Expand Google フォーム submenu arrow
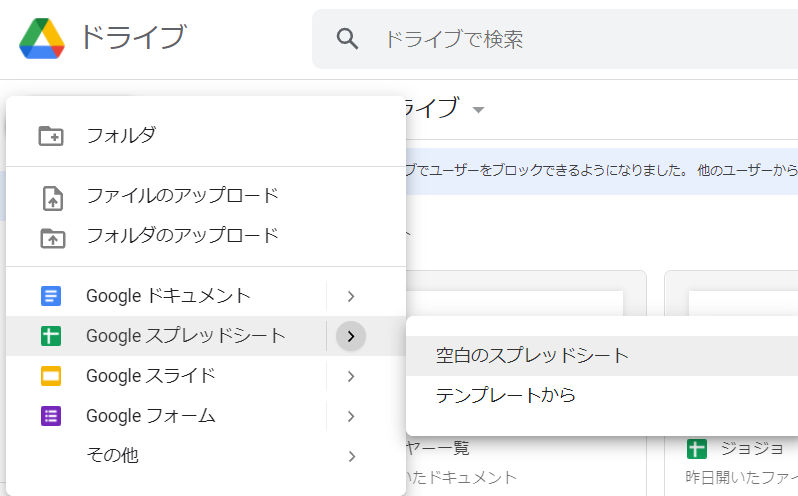Image resolution: width=798 pixels, height=496 pixels. pos(351,417)
